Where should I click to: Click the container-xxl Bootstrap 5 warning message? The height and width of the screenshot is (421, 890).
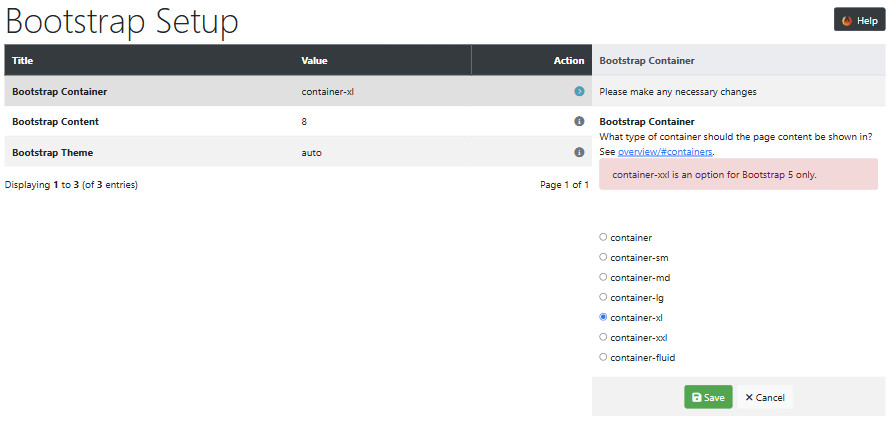tap(738, 174)
